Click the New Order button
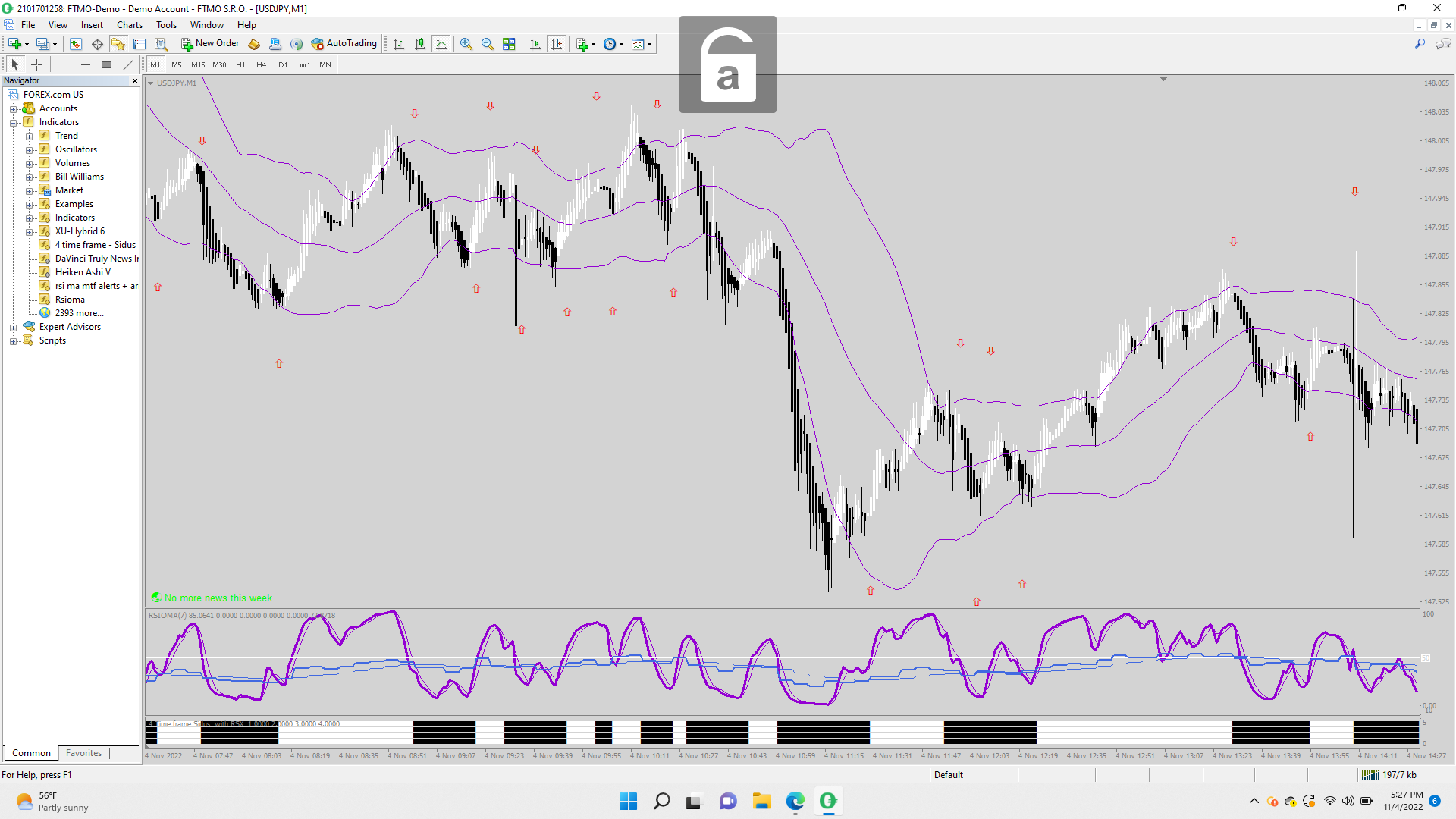The image size is (1456, 819). 210,44
